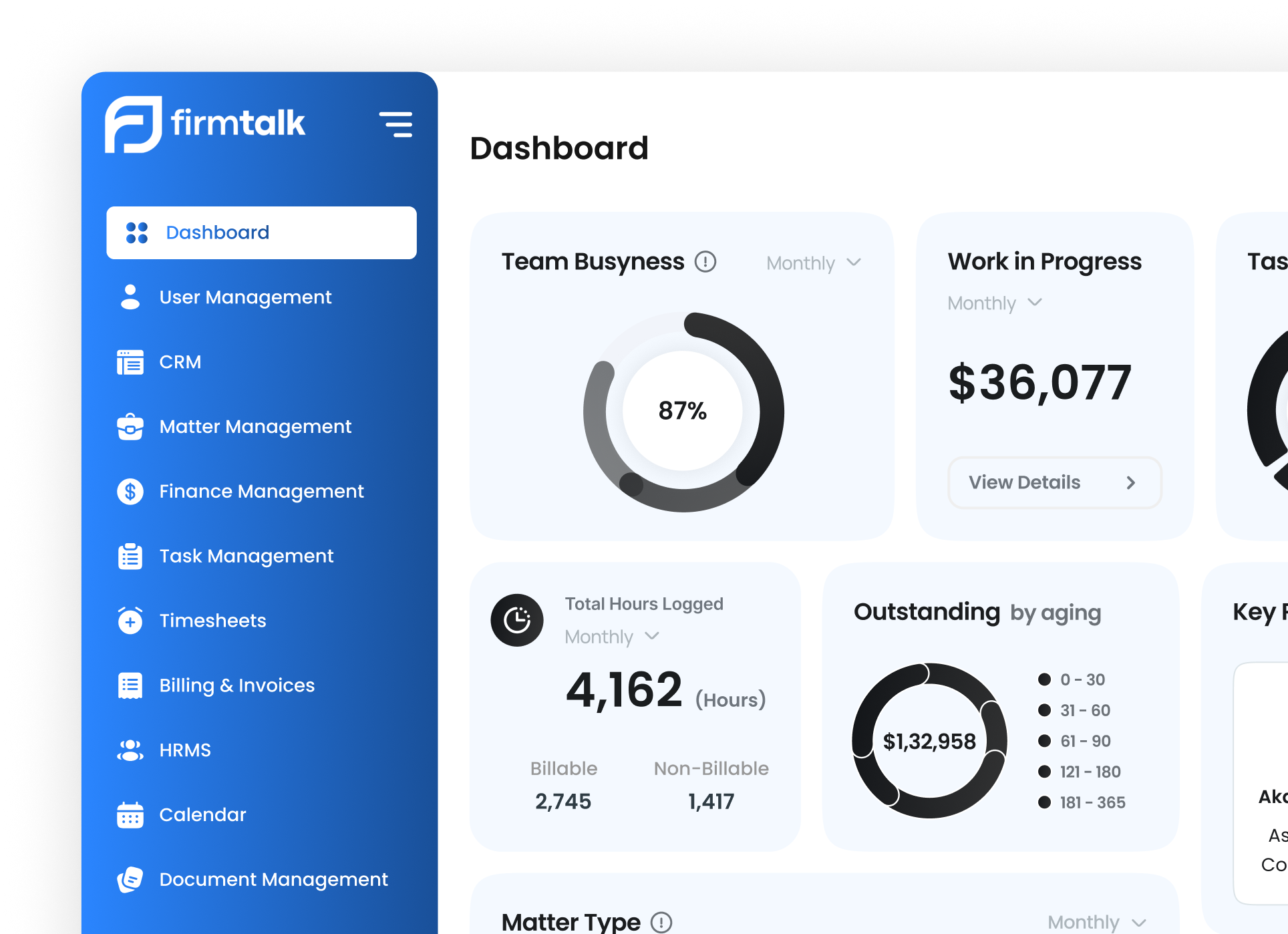This screenshot has width=1288, height=934.
Task: Click the Calendar sidebar icon
Action: (x=130, y=815)
